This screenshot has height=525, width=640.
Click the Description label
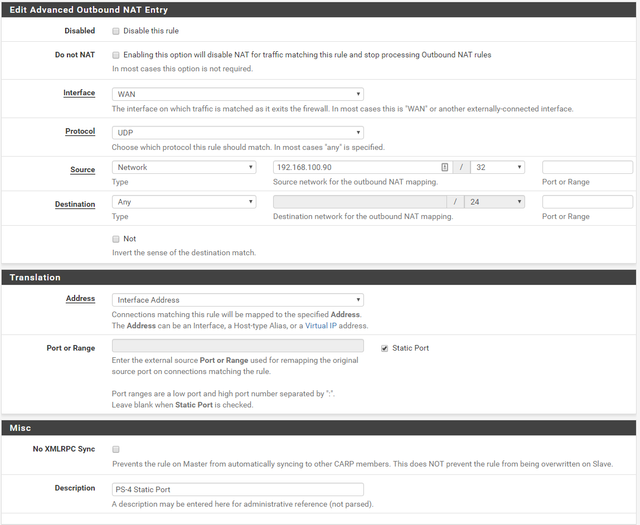75,488
